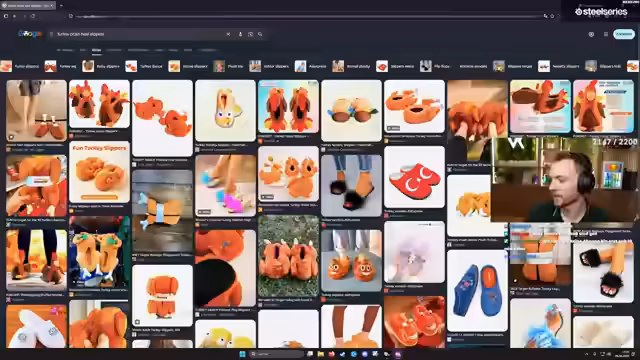Open the Fun Turkey Slippers image
Viewport: 640px width, 360px height.
(99, 172)
